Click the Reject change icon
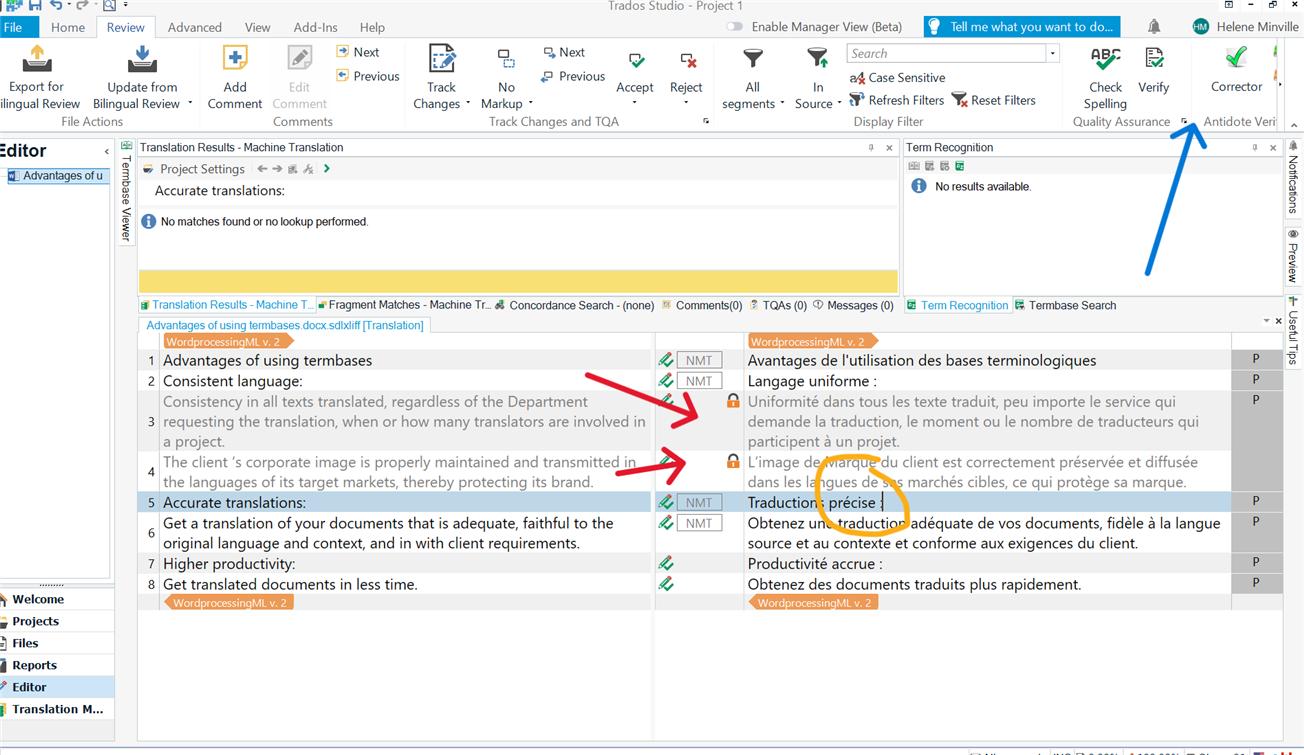The image size is (1304, 755). coord(688,61)
